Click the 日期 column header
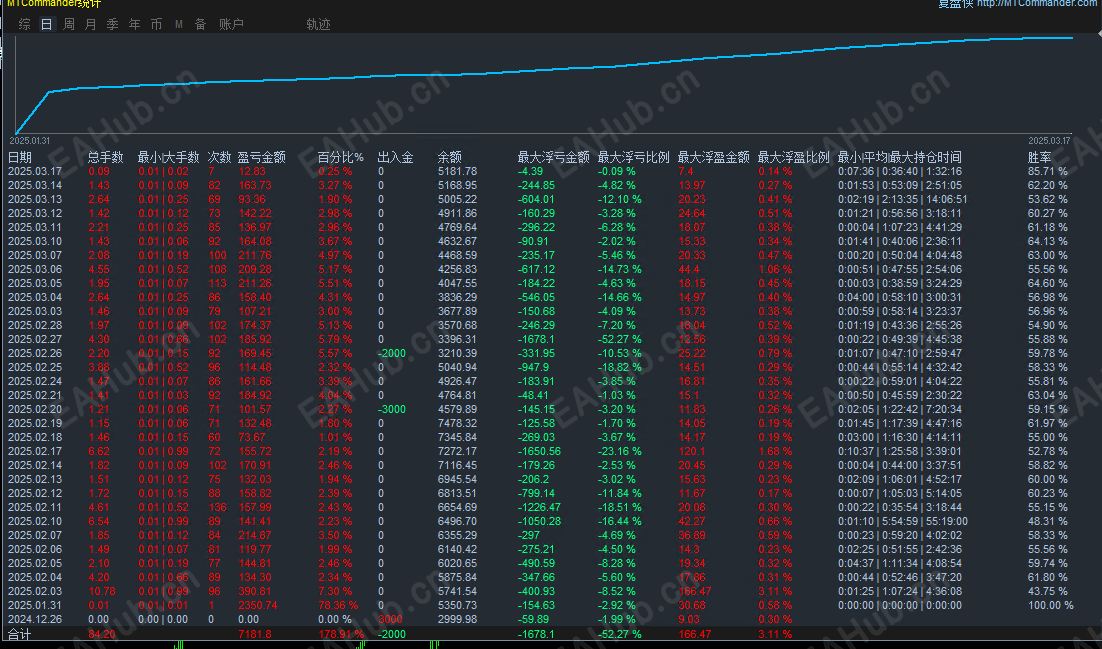Screen dimensions: 1102x649 [20, 157]
